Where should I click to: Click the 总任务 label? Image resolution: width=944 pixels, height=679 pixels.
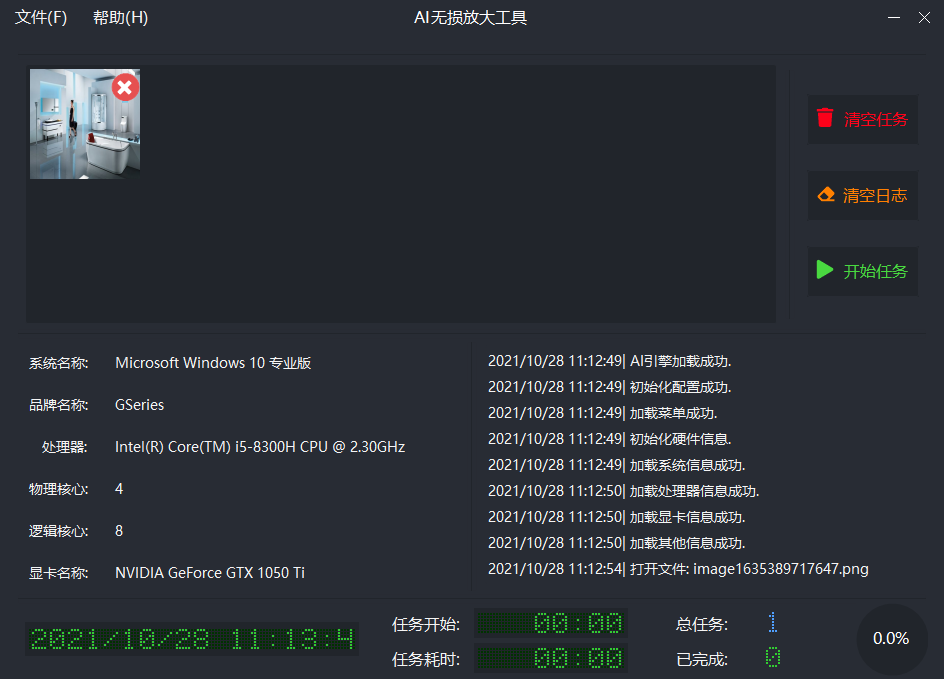[x=702, y=624]
